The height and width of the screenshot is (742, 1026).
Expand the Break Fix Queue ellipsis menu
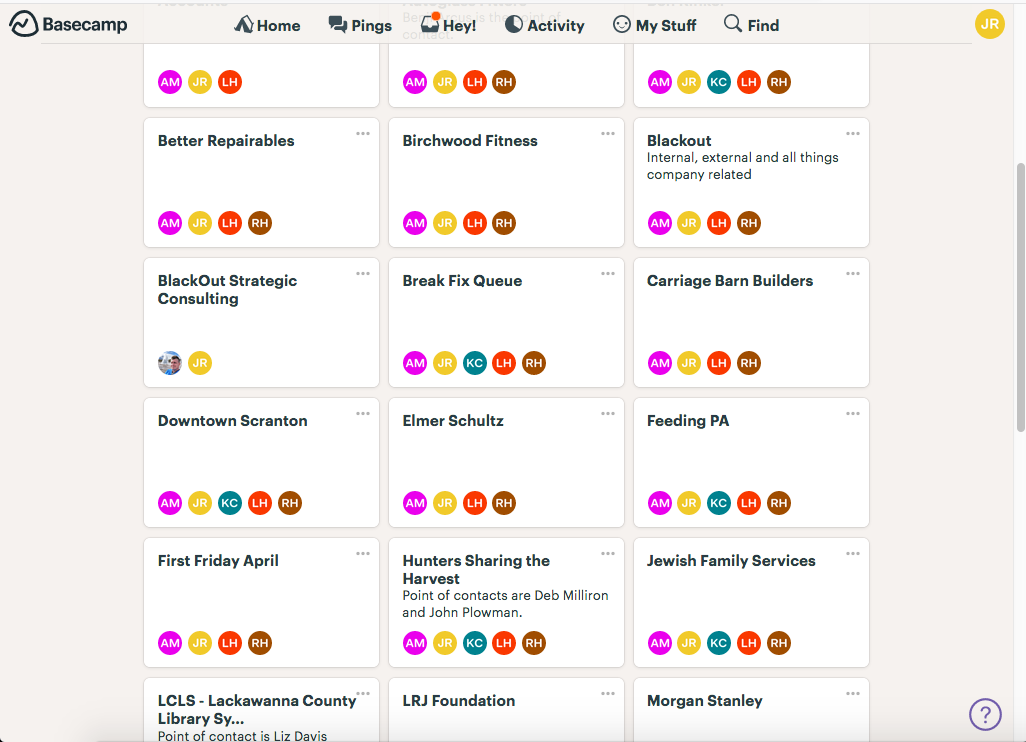point(608,274)
